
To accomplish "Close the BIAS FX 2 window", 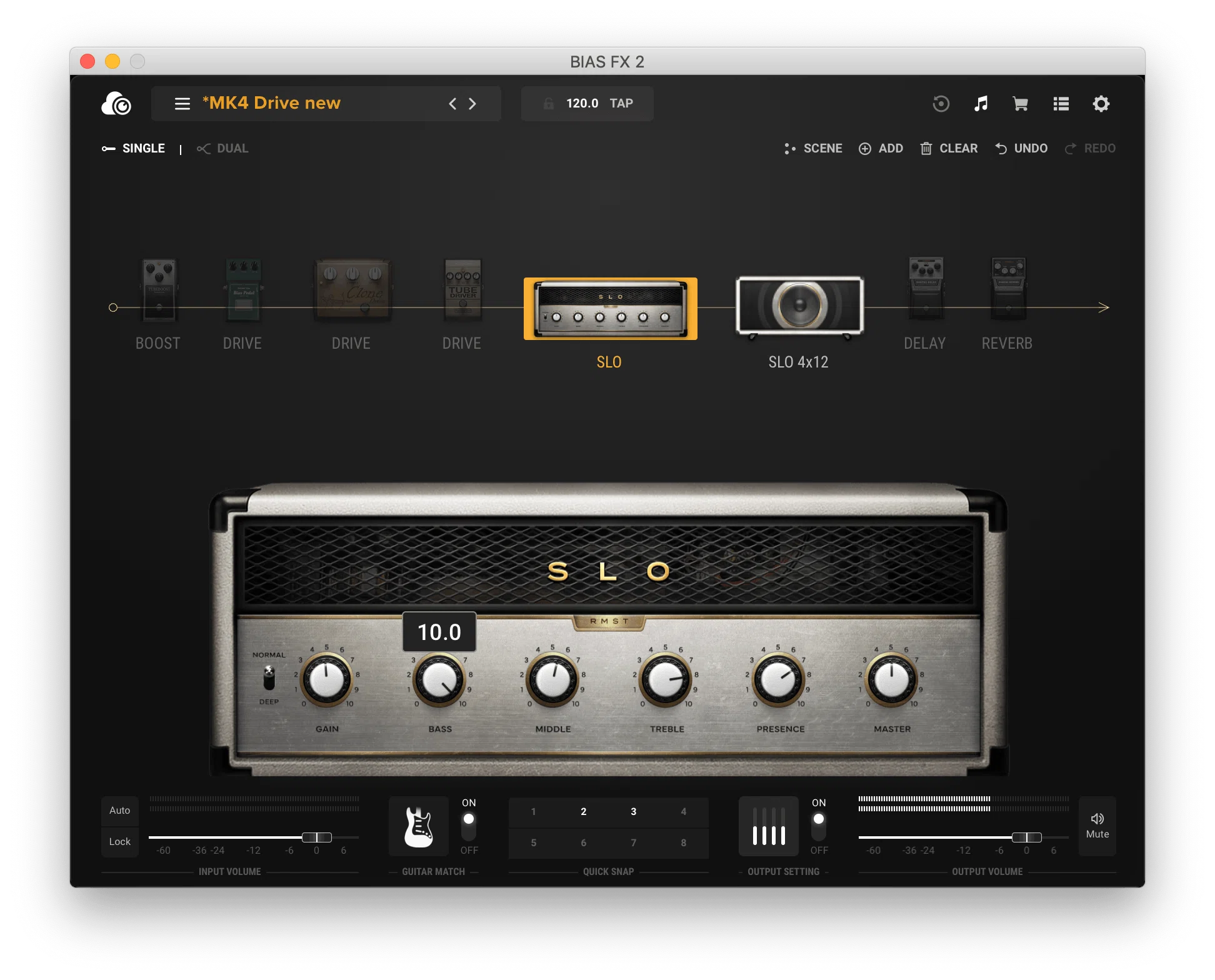I will (87, 61).
